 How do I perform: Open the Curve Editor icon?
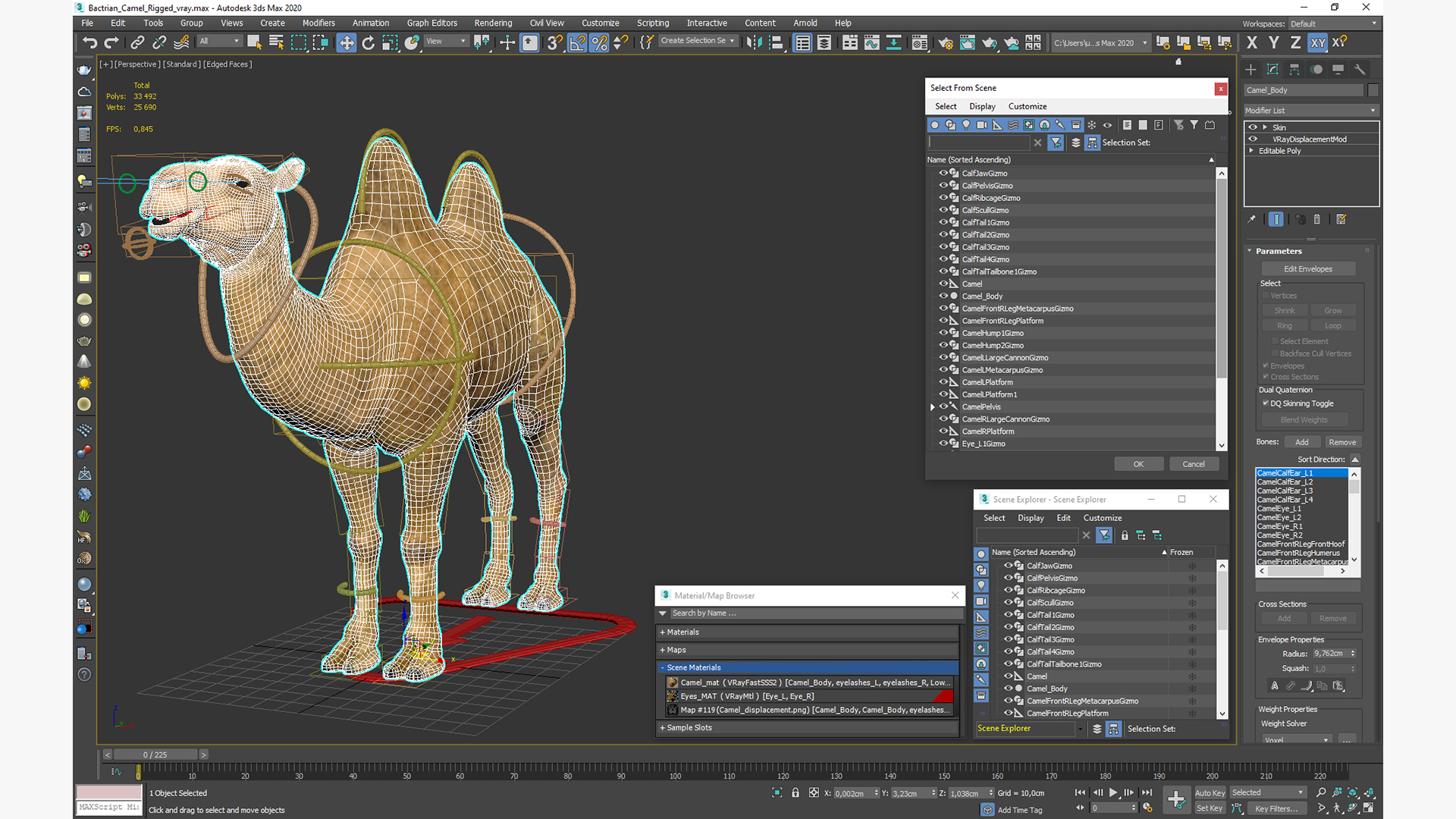872,42
